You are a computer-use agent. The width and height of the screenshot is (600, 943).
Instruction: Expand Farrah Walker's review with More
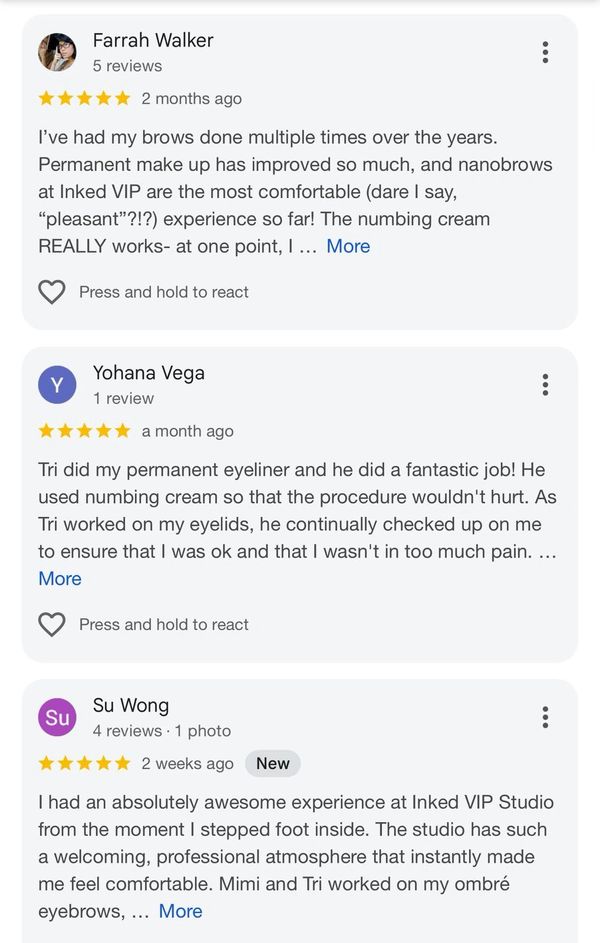348,246
